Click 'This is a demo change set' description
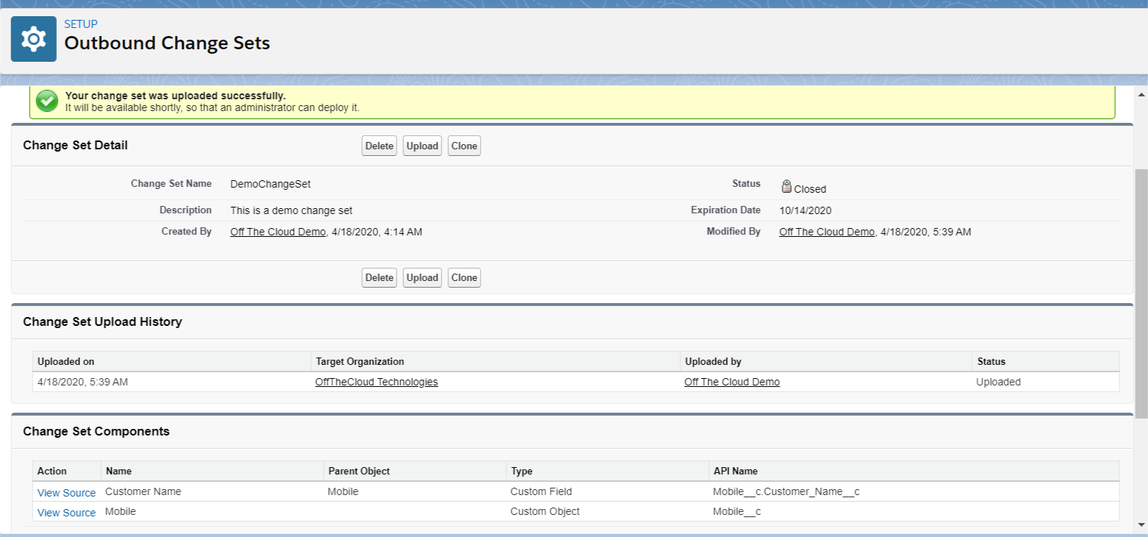Viewport: 1148px width, 537px height. [x=291, y=210]
